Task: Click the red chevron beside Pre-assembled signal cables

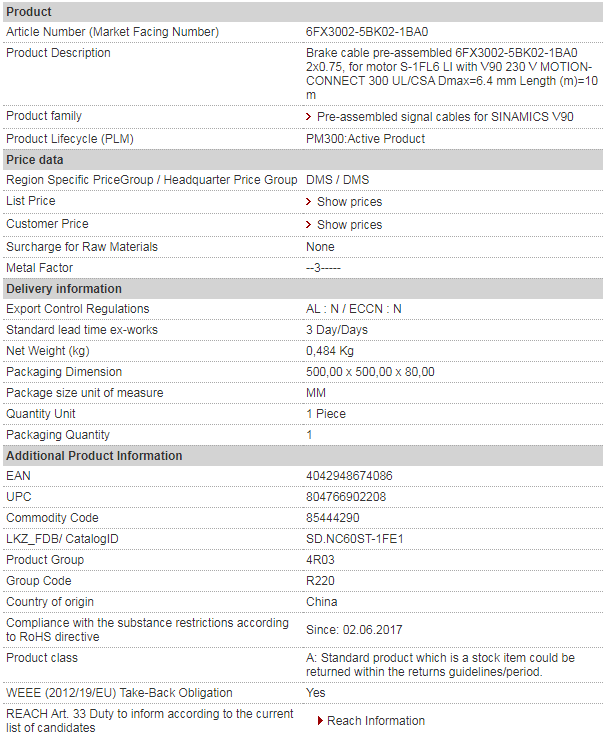Action: [308, 117]
